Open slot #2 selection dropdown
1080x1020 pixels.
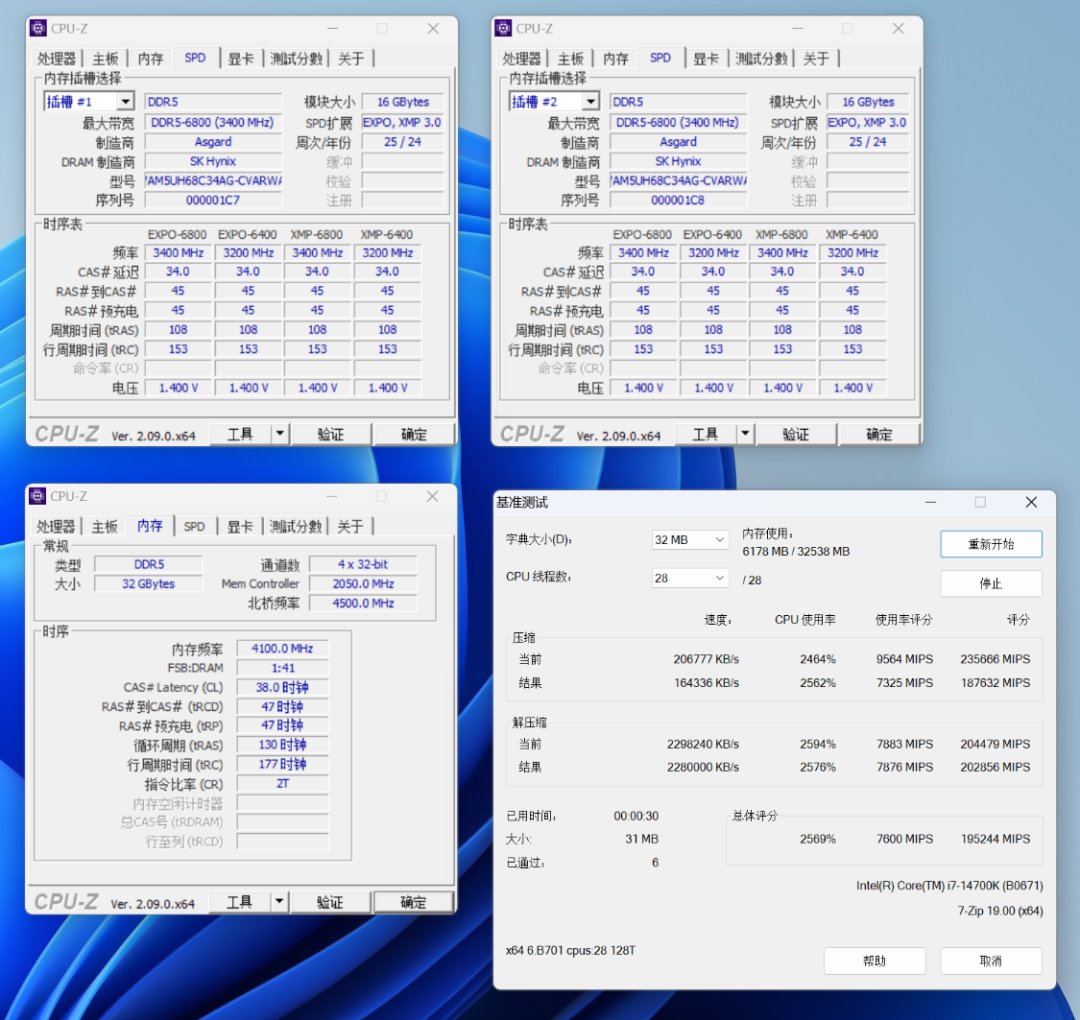(591, 102)
